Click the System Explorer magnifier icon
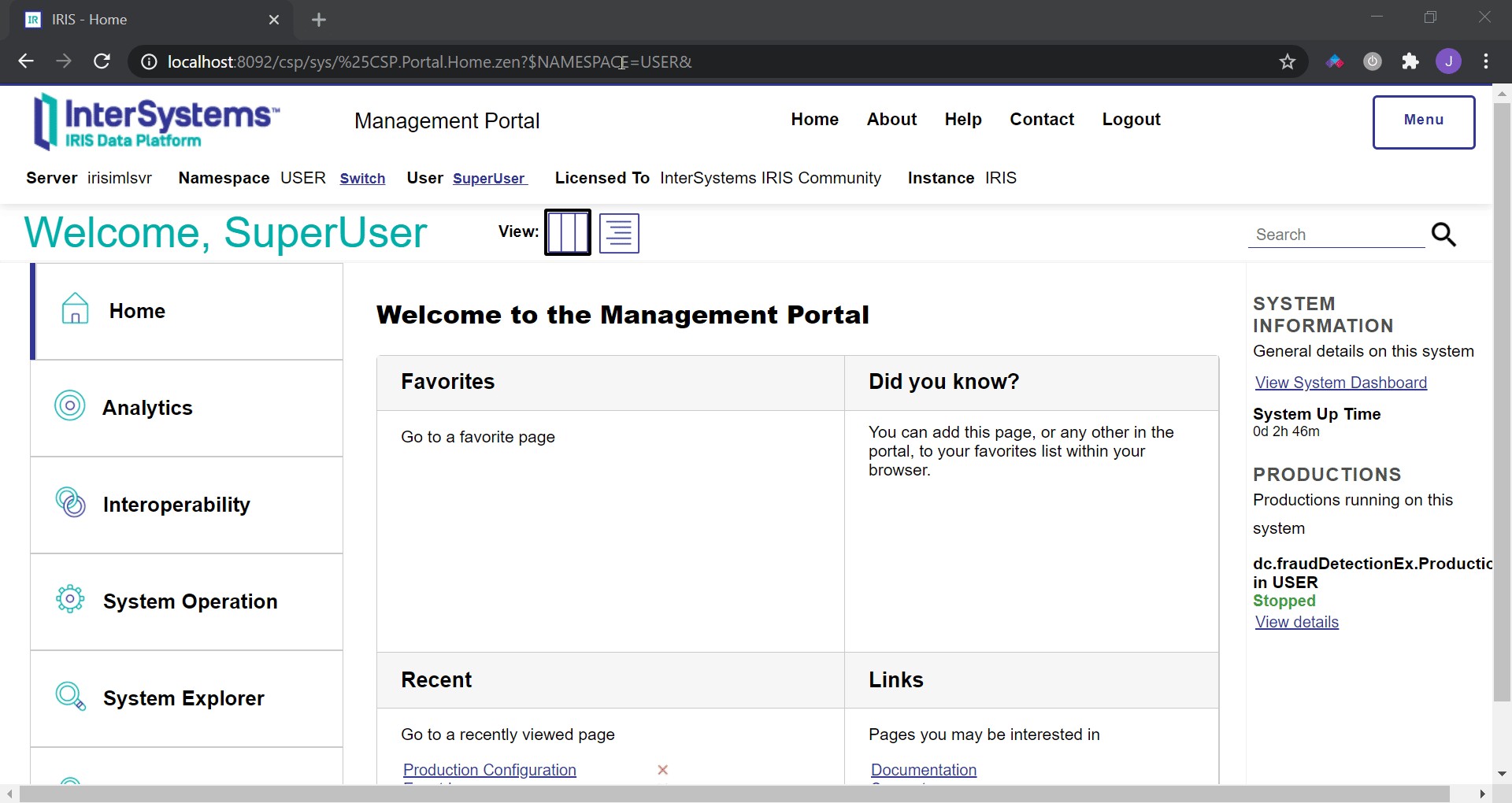 pyautogui.click(x=70, y=697)
